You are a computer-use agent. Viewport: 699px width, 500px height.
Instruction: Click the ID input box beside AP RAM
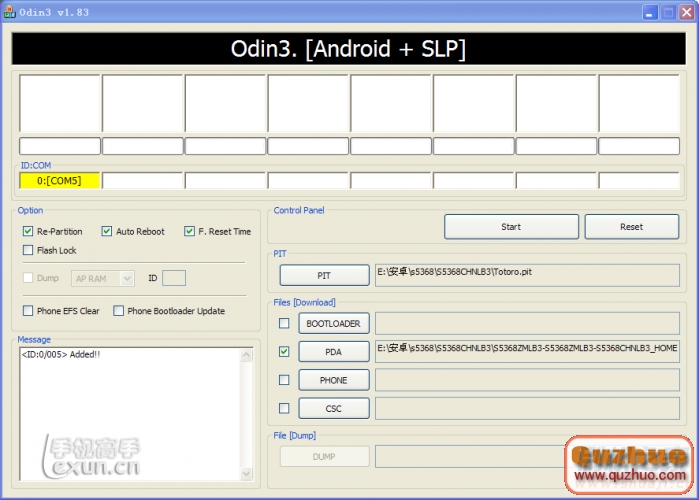(174, 278)
